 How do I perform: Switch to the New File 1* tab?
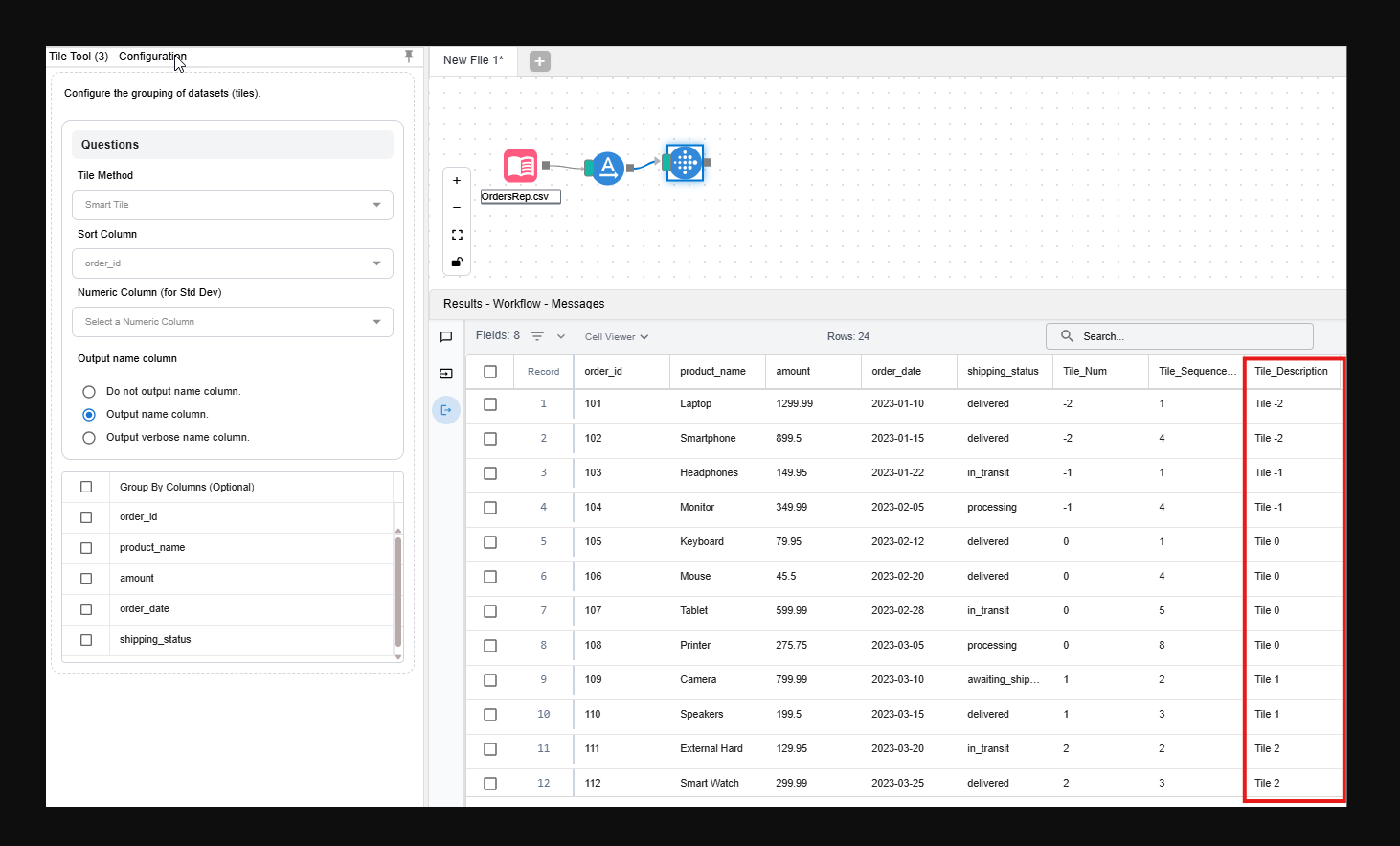[473, 60]
